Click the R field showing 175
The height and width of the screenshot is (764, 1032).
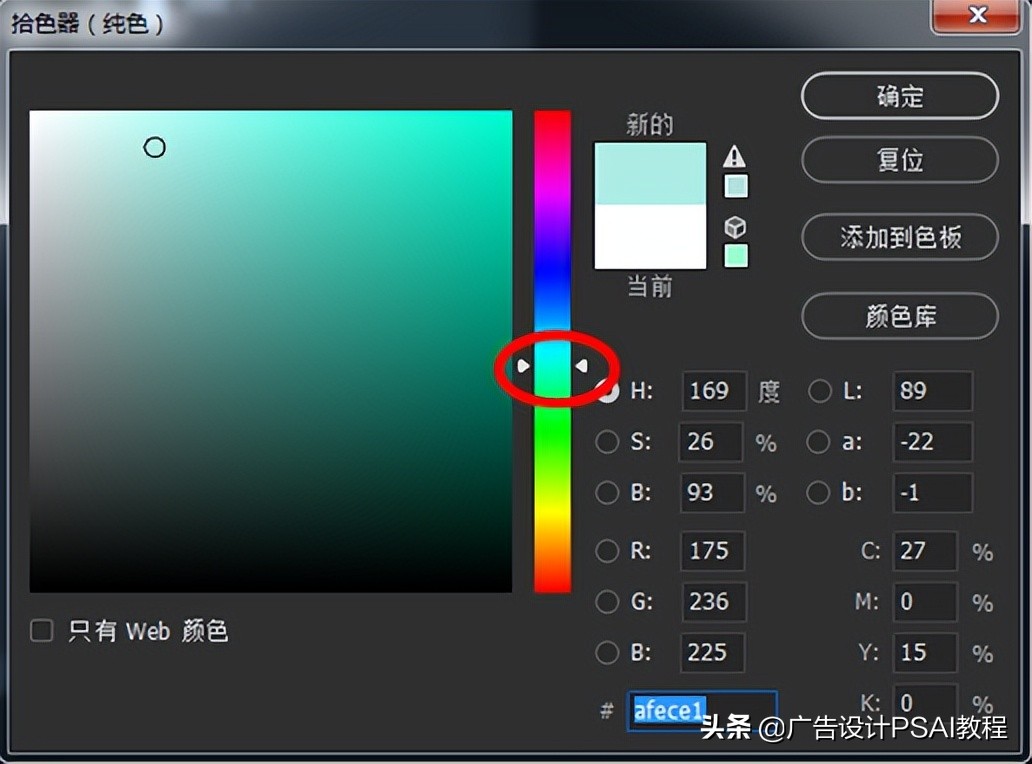(712, 550)
